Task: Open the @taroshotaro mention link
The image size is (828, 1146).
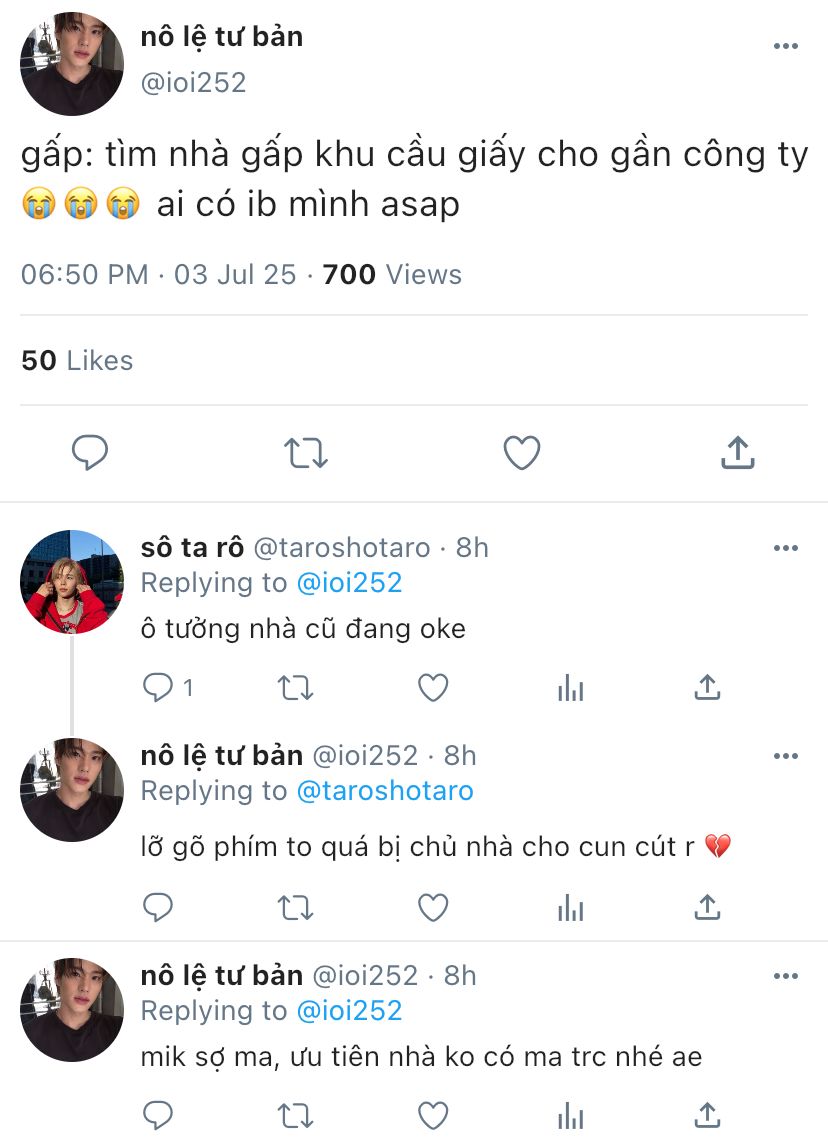Action: tap(385, 791)
